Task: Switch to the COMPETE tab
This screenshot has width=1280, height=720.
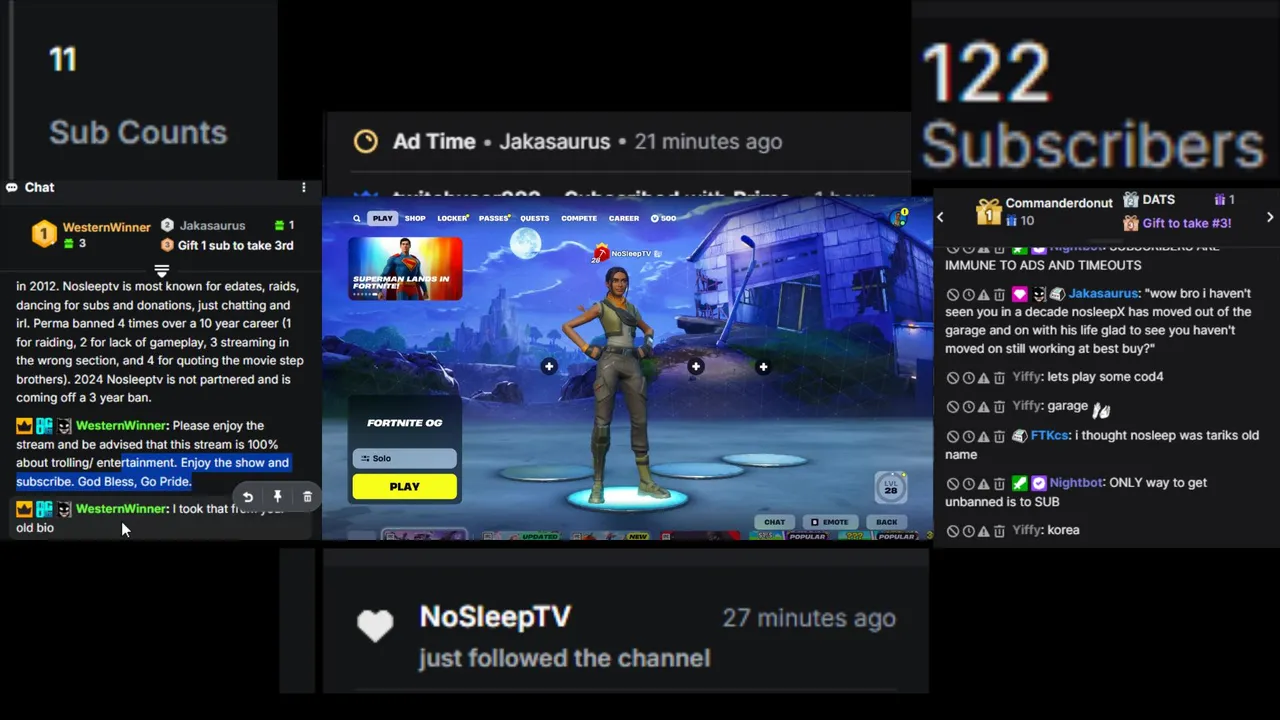Action: 579,218
